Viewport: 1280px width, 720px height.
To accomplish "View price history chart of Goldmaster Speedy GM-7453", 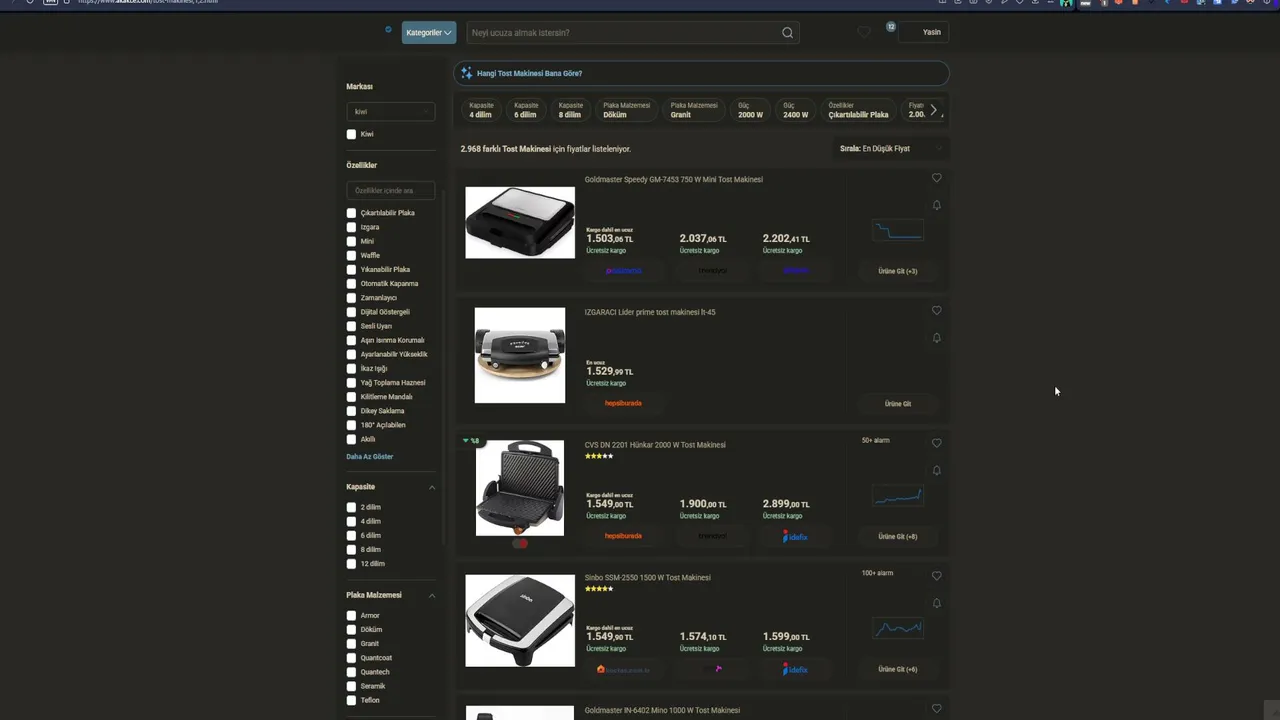I will [898, 231].
